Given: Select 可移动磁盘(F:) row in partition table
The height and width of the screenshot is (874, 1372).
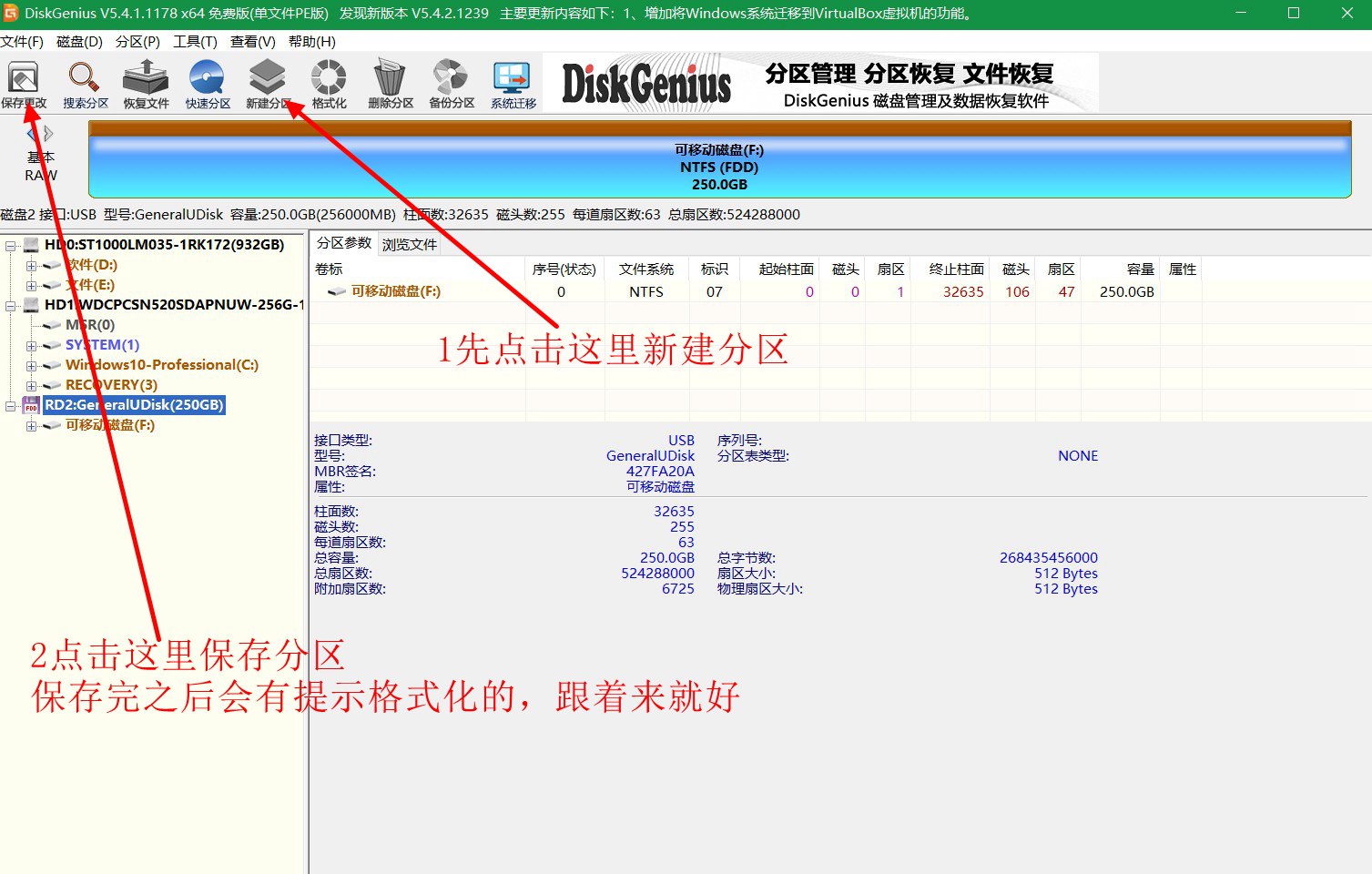Looking at the screenshot, I should click(x=757, y=292).
